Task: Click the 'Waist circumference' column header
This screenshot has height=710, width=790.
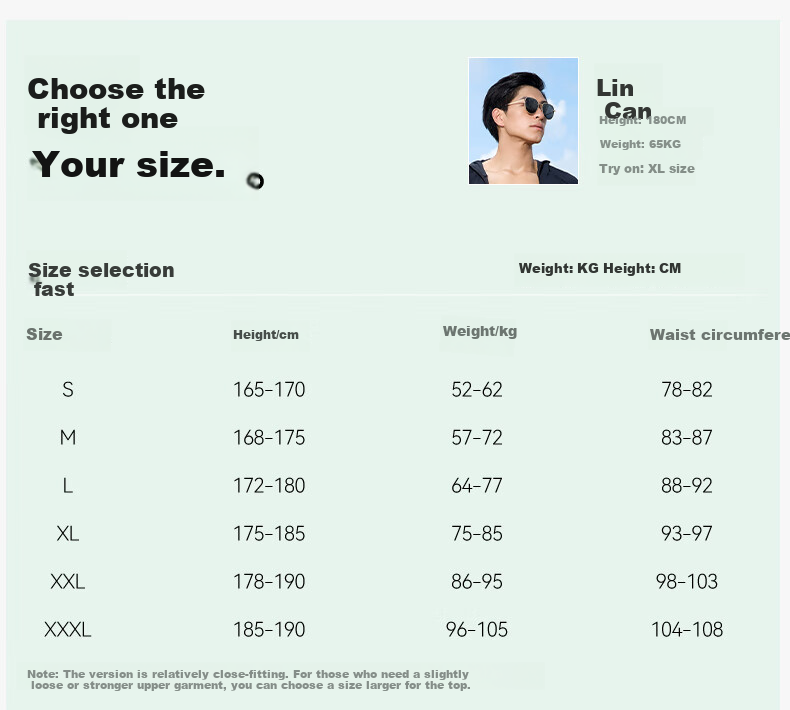Action: (x=719, y=335)
